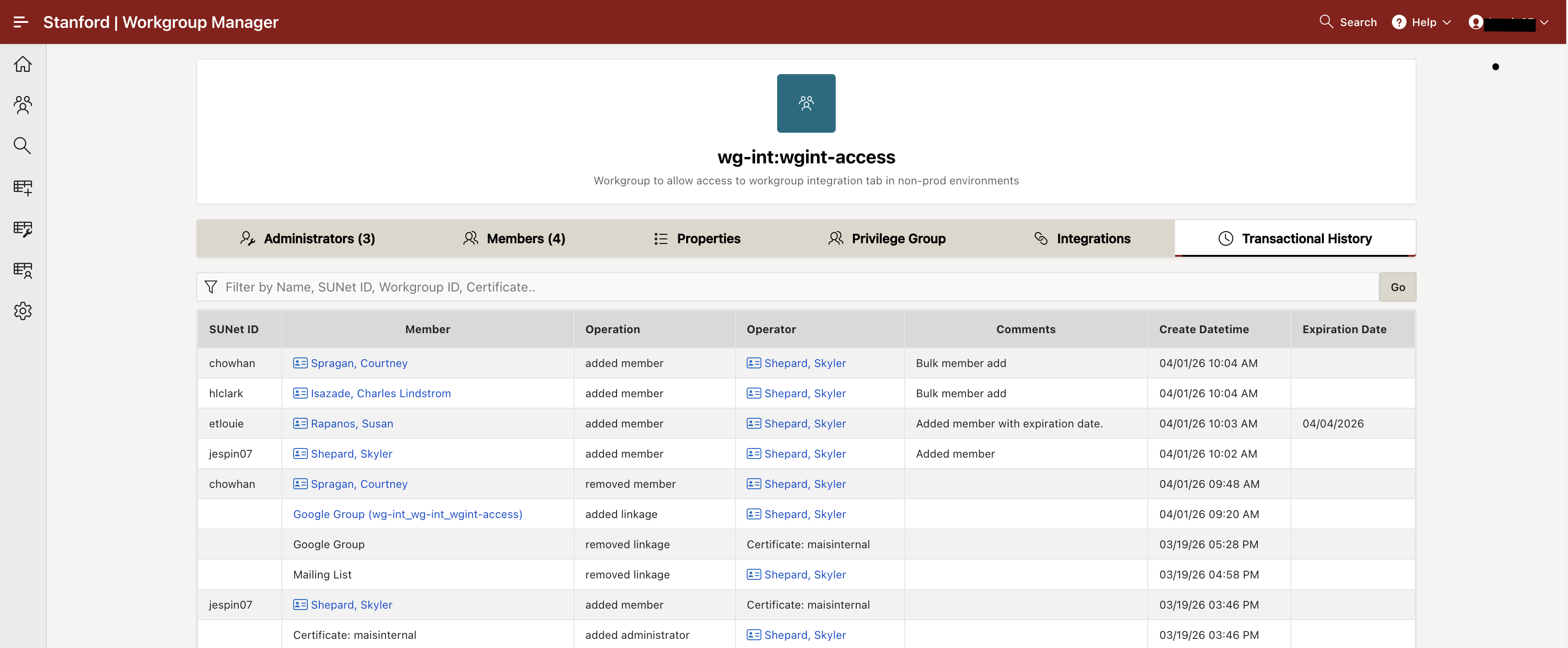Click the table-wrench sidebar icon
The image size is (1568, 648).
22,228
